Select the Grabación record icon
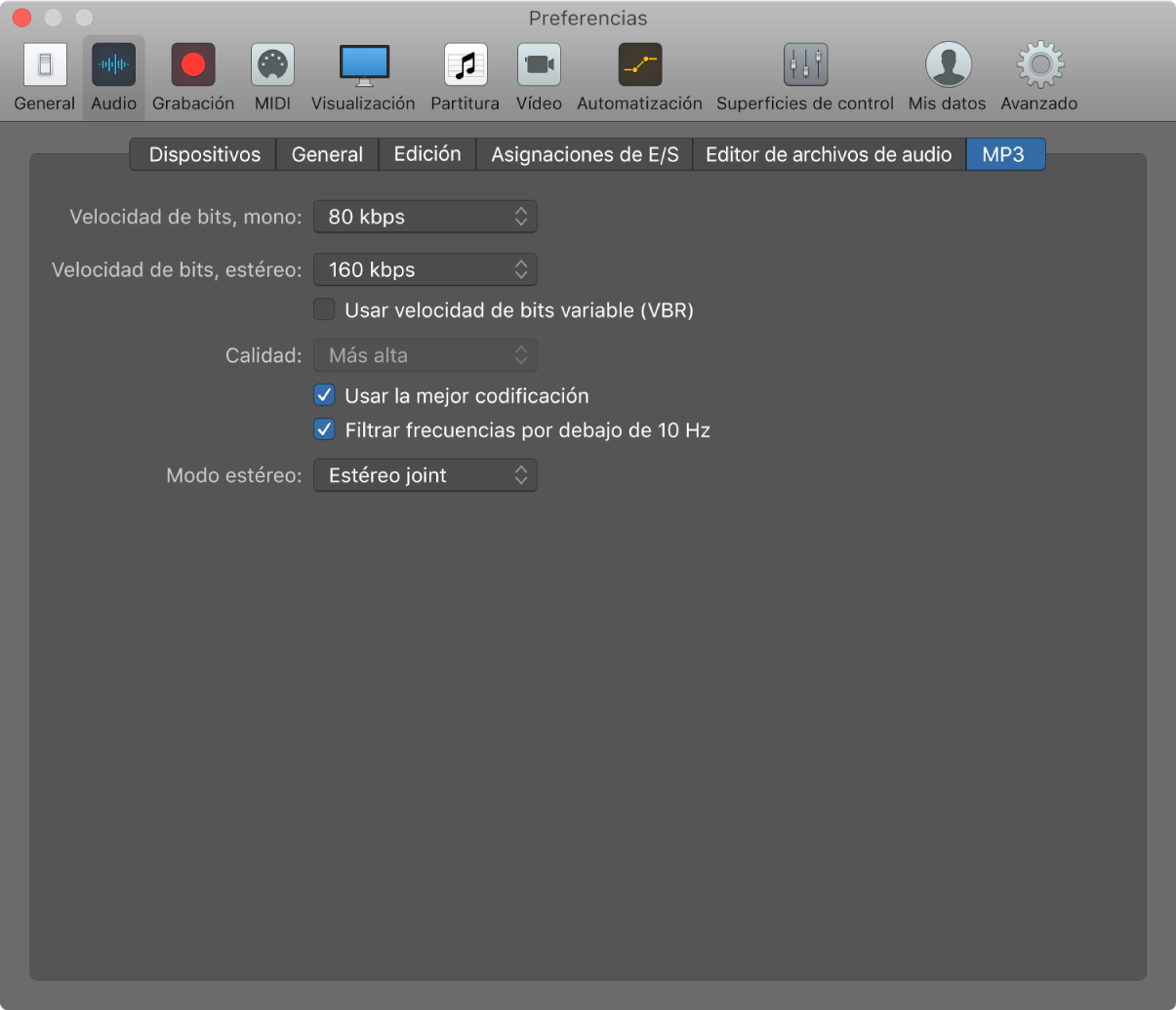 coord(193,66)
